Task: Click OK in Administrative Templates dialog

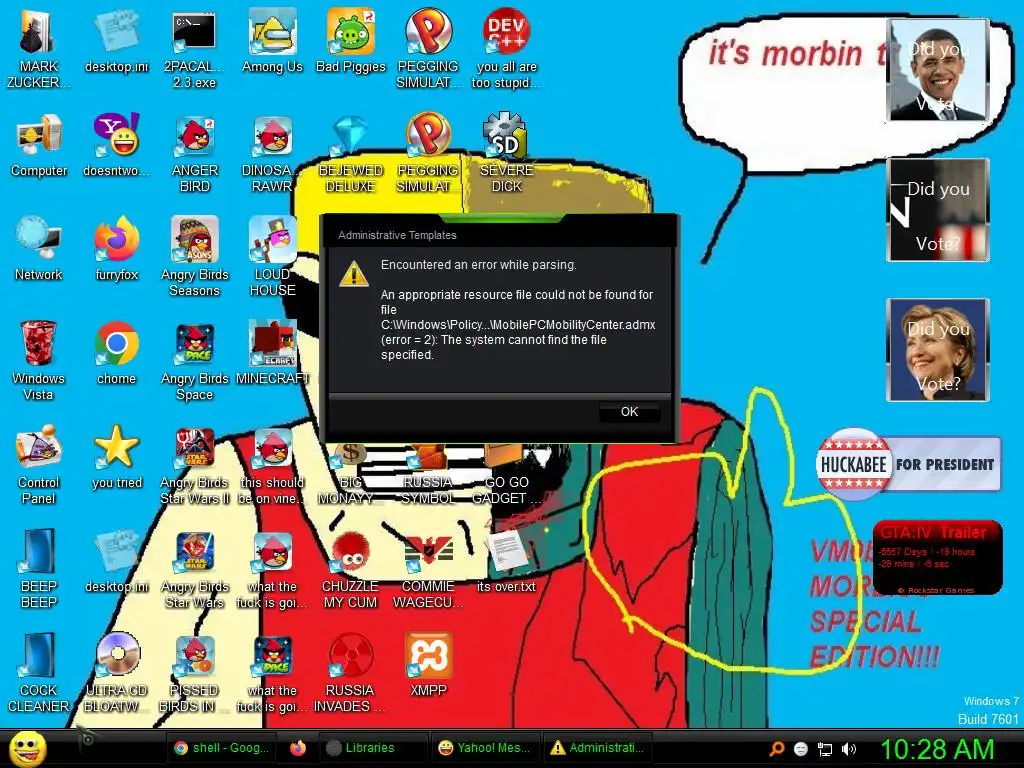Action: point(630,412)
